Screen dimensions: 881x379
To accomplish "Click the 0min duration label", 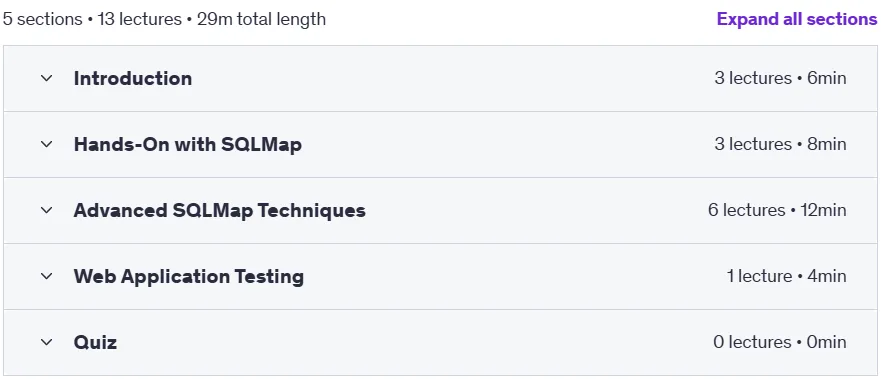I will (x=826, y=342).
